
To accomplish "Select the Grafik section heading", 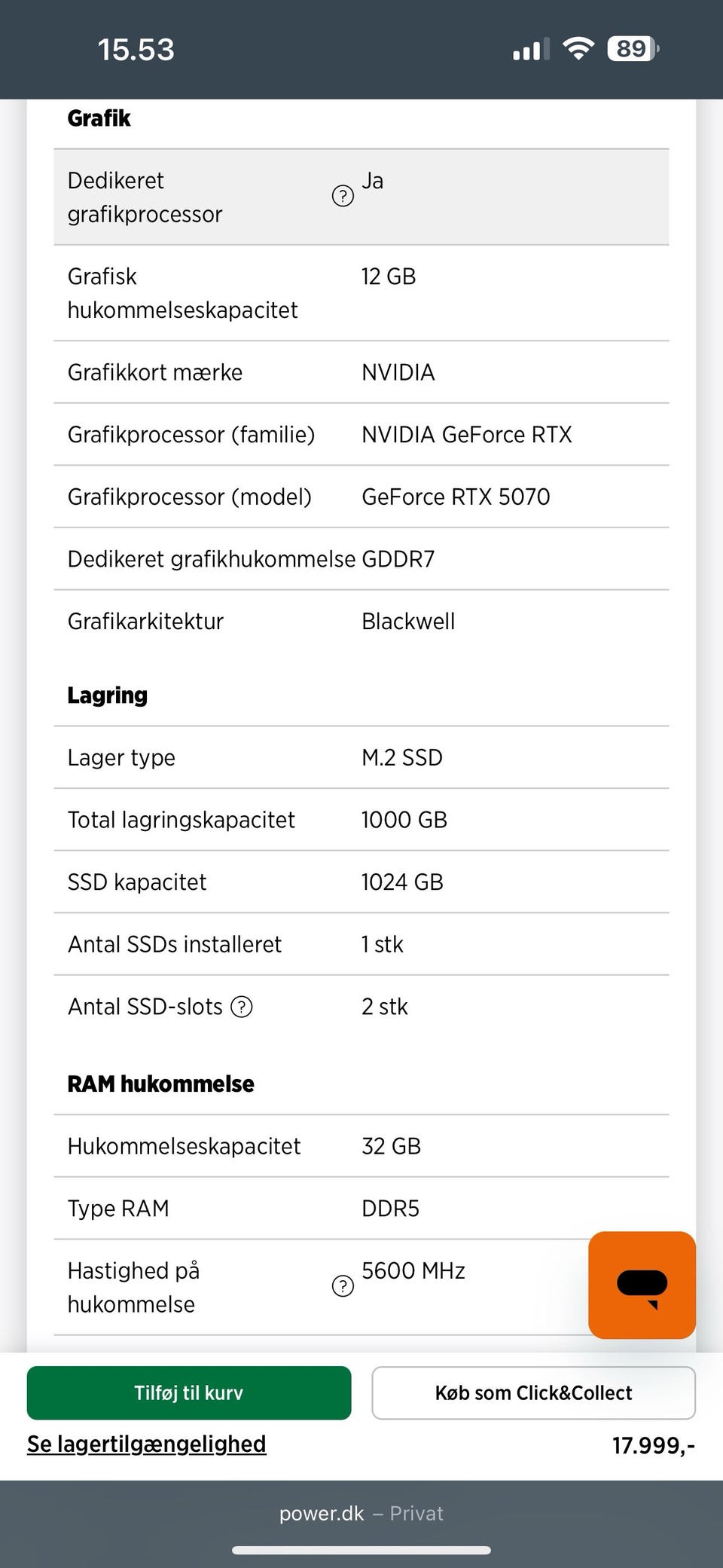I will pyautogui.click(x=99, y=118).
